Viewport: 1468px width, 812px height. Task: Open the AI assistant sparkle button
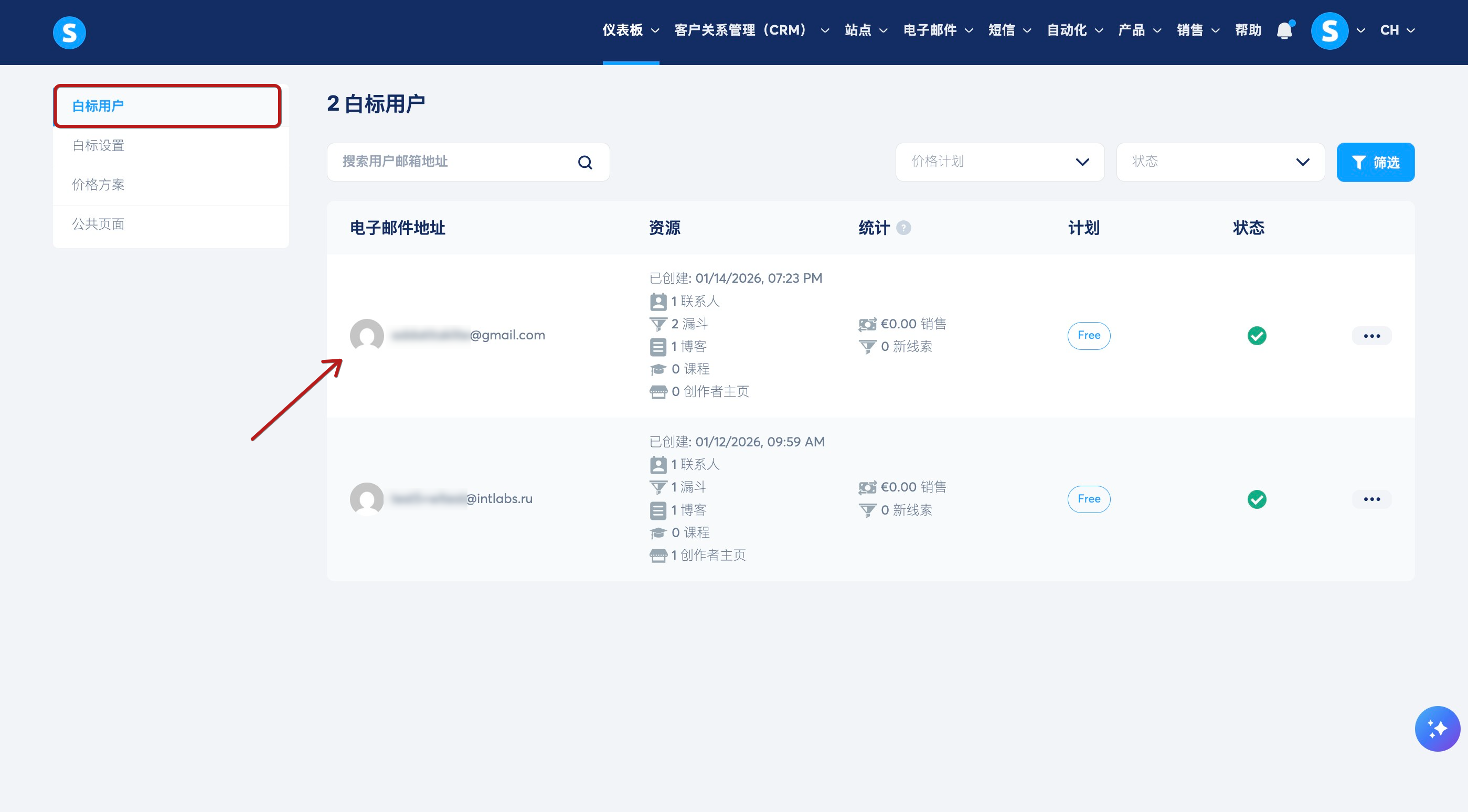click(1437, 728)
